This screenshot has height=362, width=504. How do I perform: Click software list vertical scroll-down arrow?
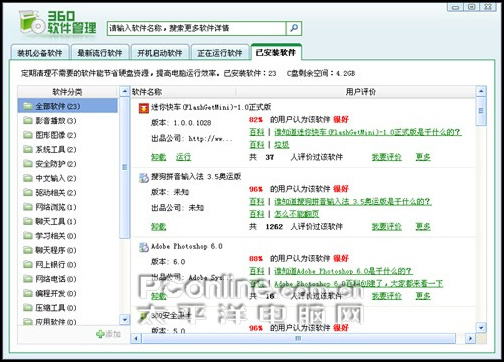click(x=481, y=327)
